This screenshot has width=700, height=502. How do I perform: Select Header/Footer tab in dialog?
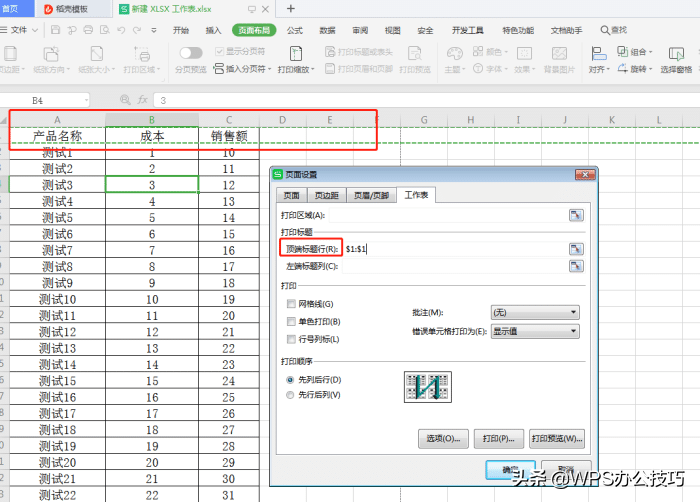[x=371, y=195]
